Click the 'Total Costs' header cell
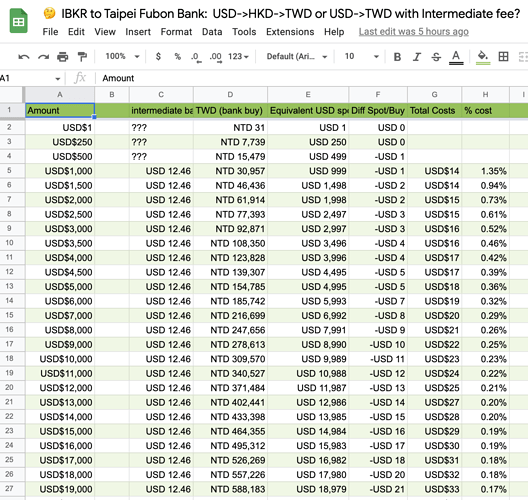The width and height of the screenshot is (528, 500). pos(434,110)
